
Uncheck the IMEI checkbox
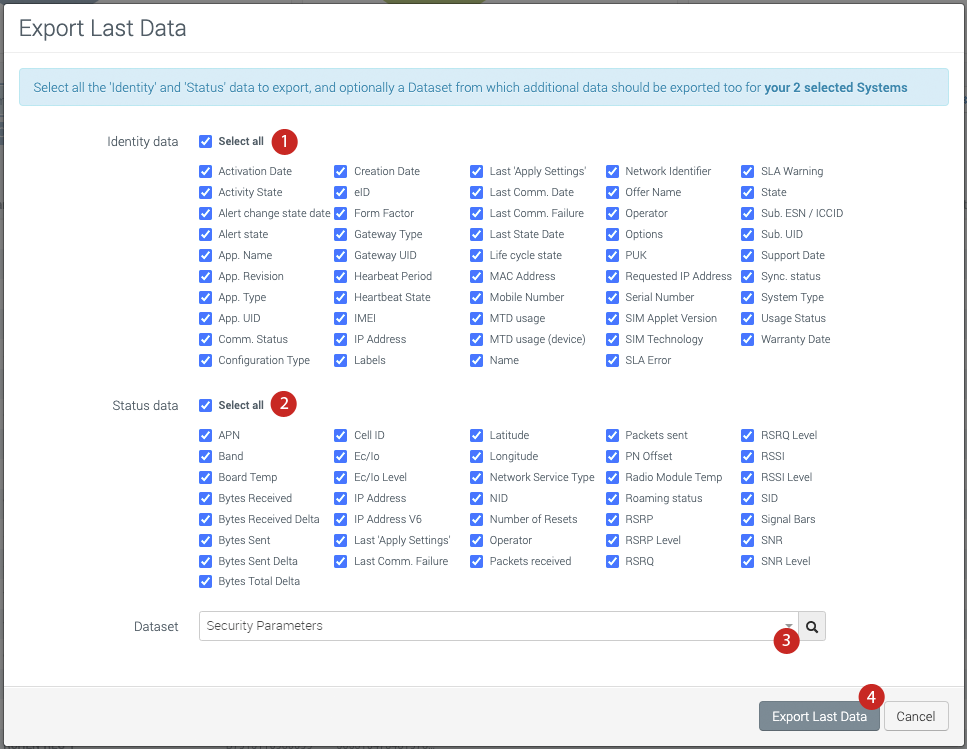pyautogui.click(x=341, y=318)
